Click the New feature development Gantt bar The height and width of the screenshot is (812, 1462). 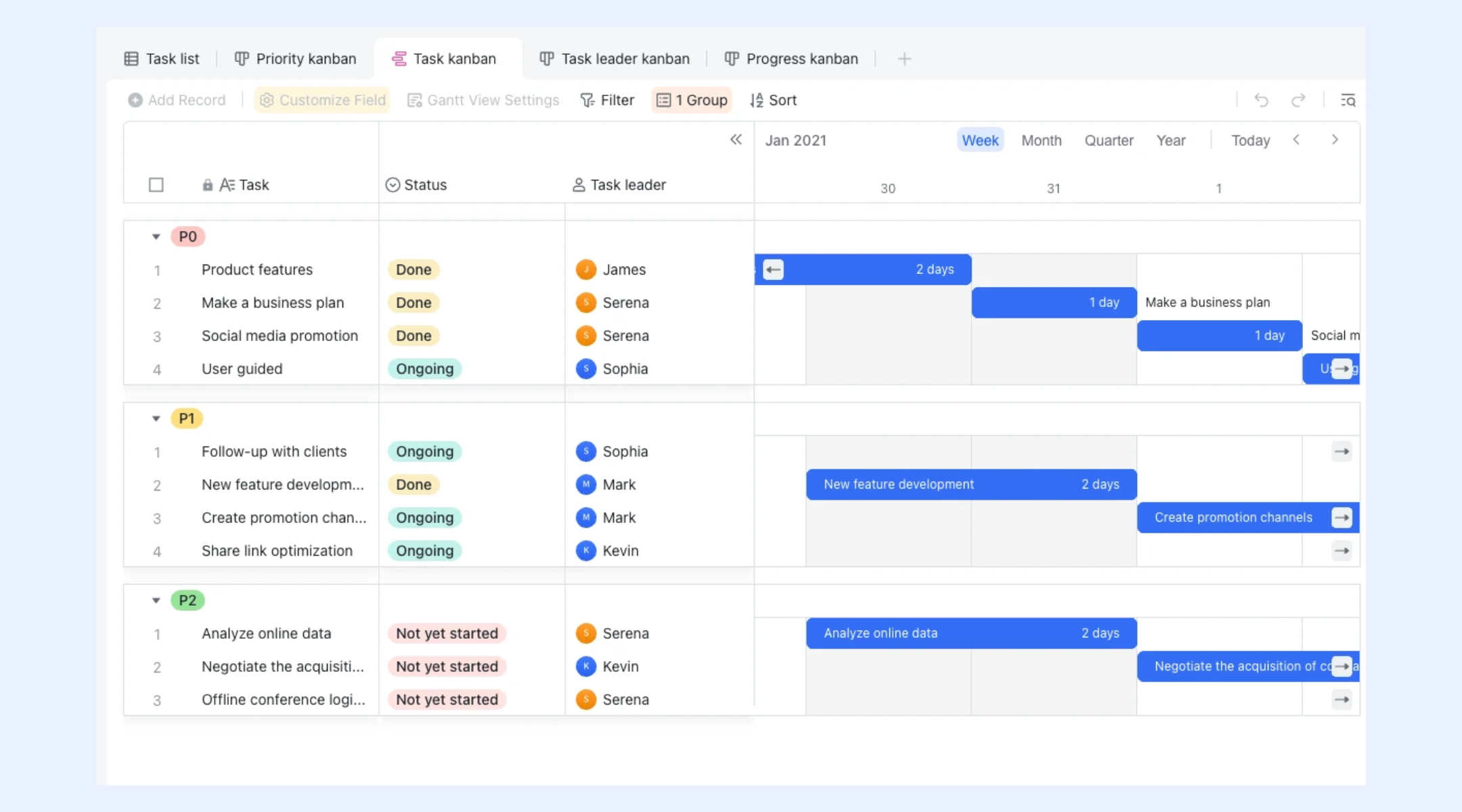pyautogui.click(x=971, y=484)
